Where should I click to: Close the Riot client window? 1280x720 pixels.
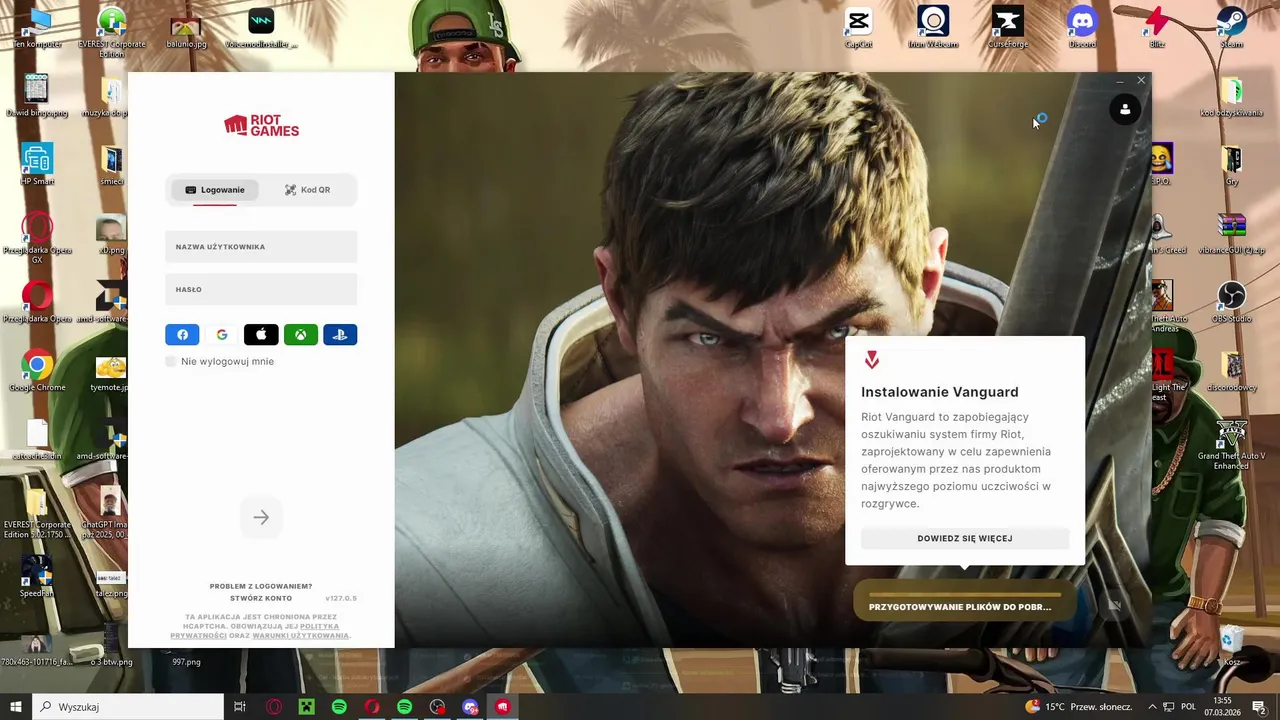pos(1141,81)
